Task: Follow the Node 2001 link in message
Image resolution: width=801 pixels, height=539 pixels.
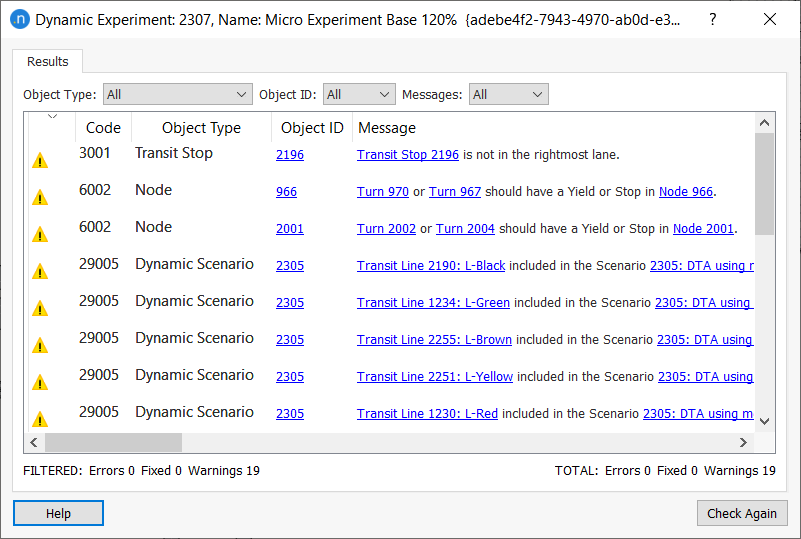Action: (x=703, y=229)
